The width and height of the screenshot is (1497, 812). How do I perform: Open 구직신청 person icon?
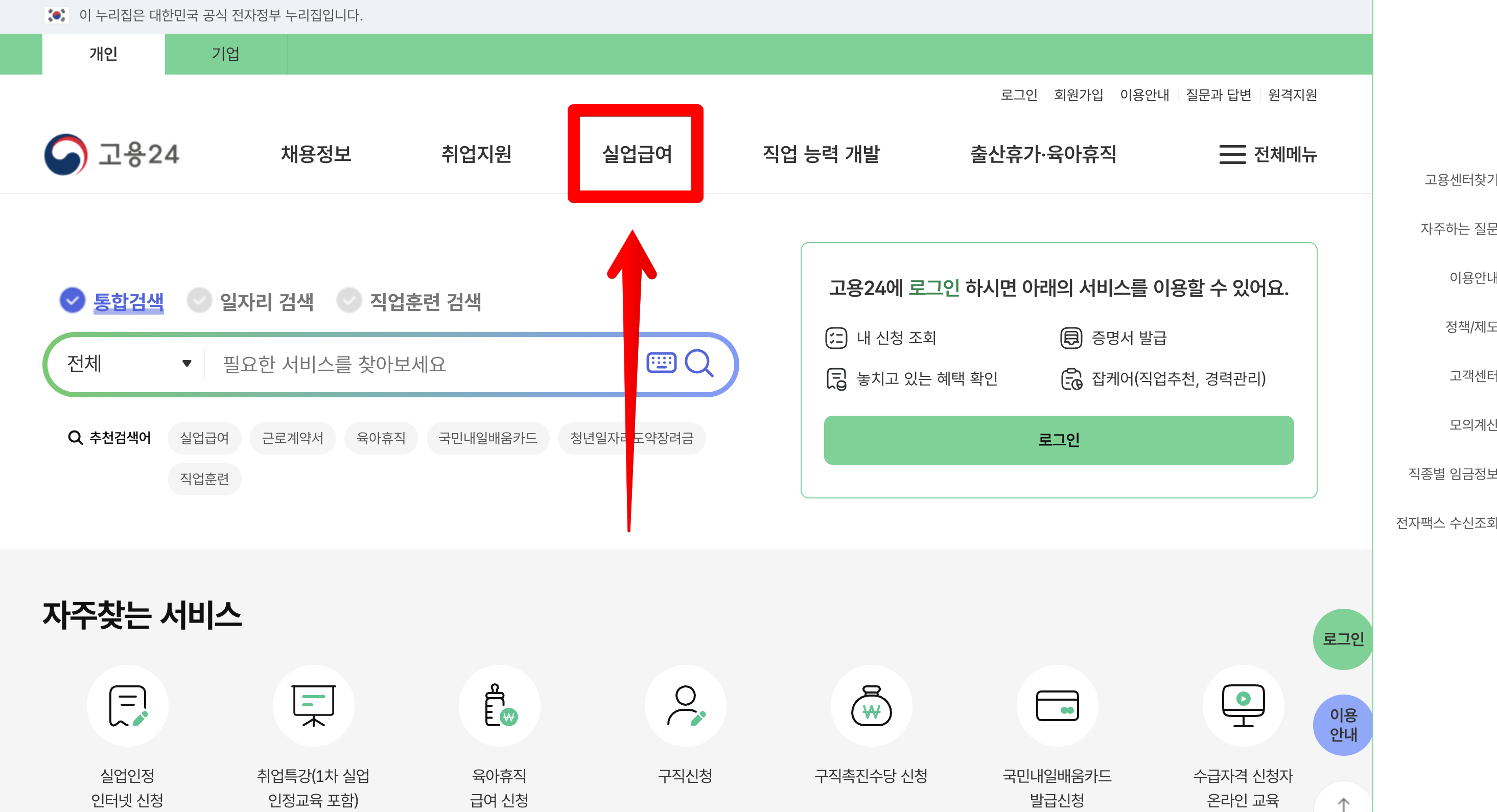click(x=685, y=705)
